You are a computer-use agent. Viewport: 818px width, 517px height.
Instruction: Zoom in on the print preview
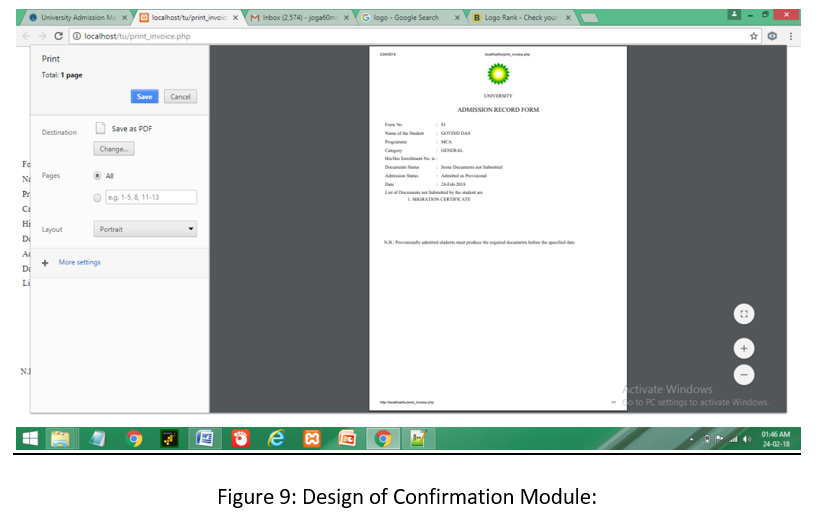point(743,348)
